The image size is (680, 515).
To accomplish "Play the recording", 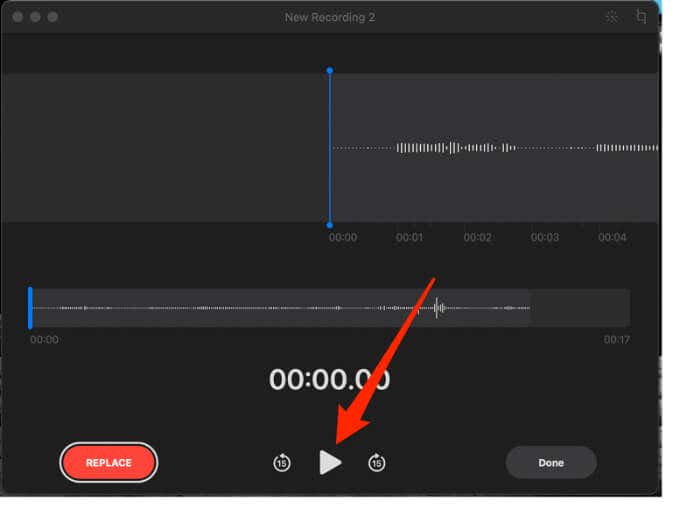I will point(330,462).
